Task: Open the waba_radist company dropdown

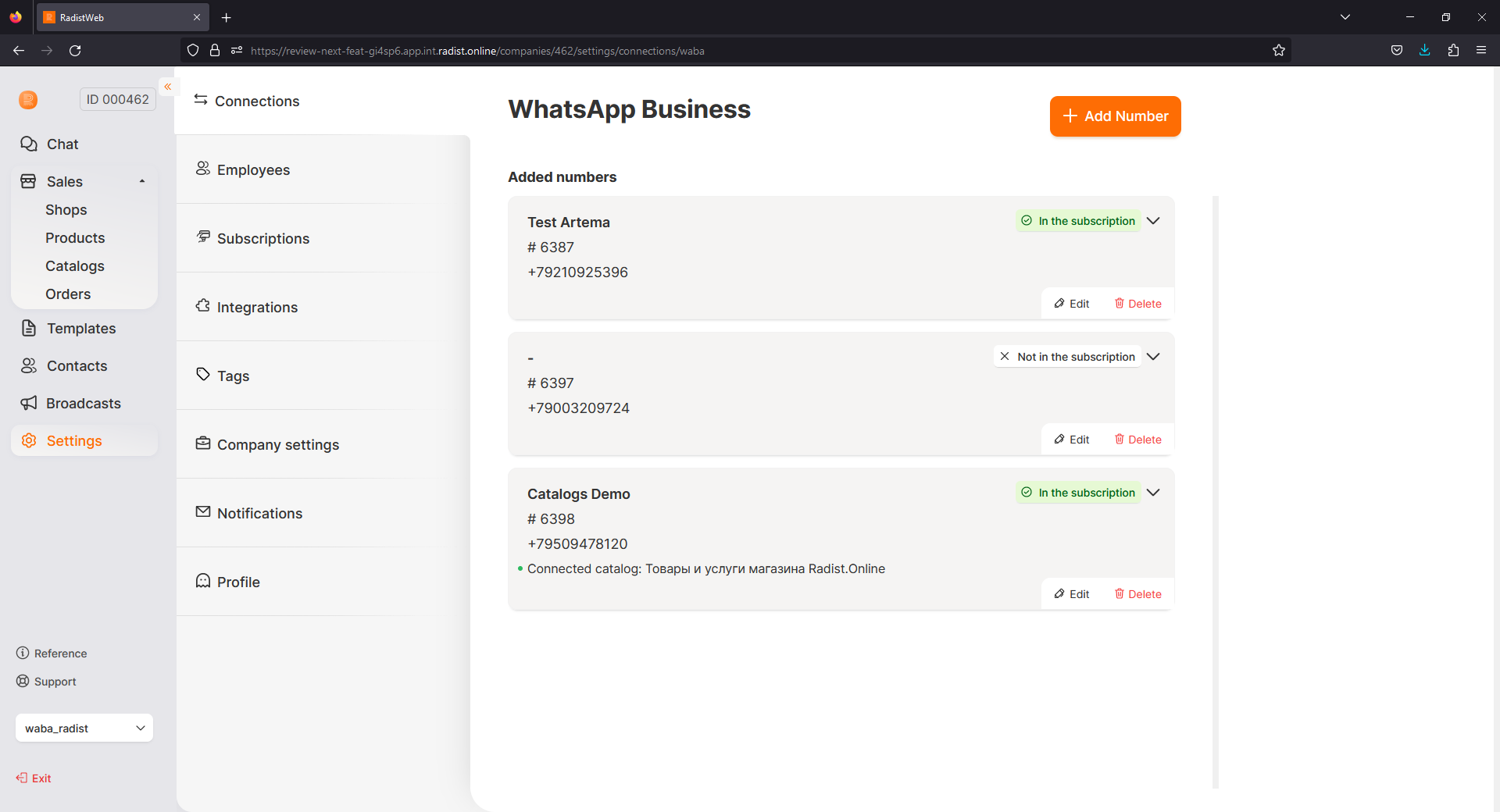Action: tap(84, 728)
